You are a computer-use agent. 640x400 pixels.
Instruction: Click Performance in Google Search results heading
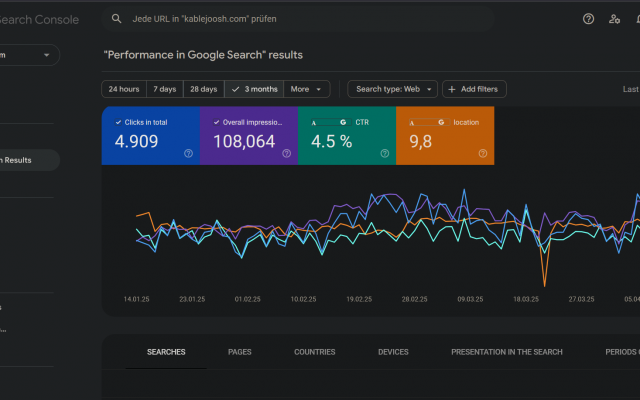tap(203, 55)
